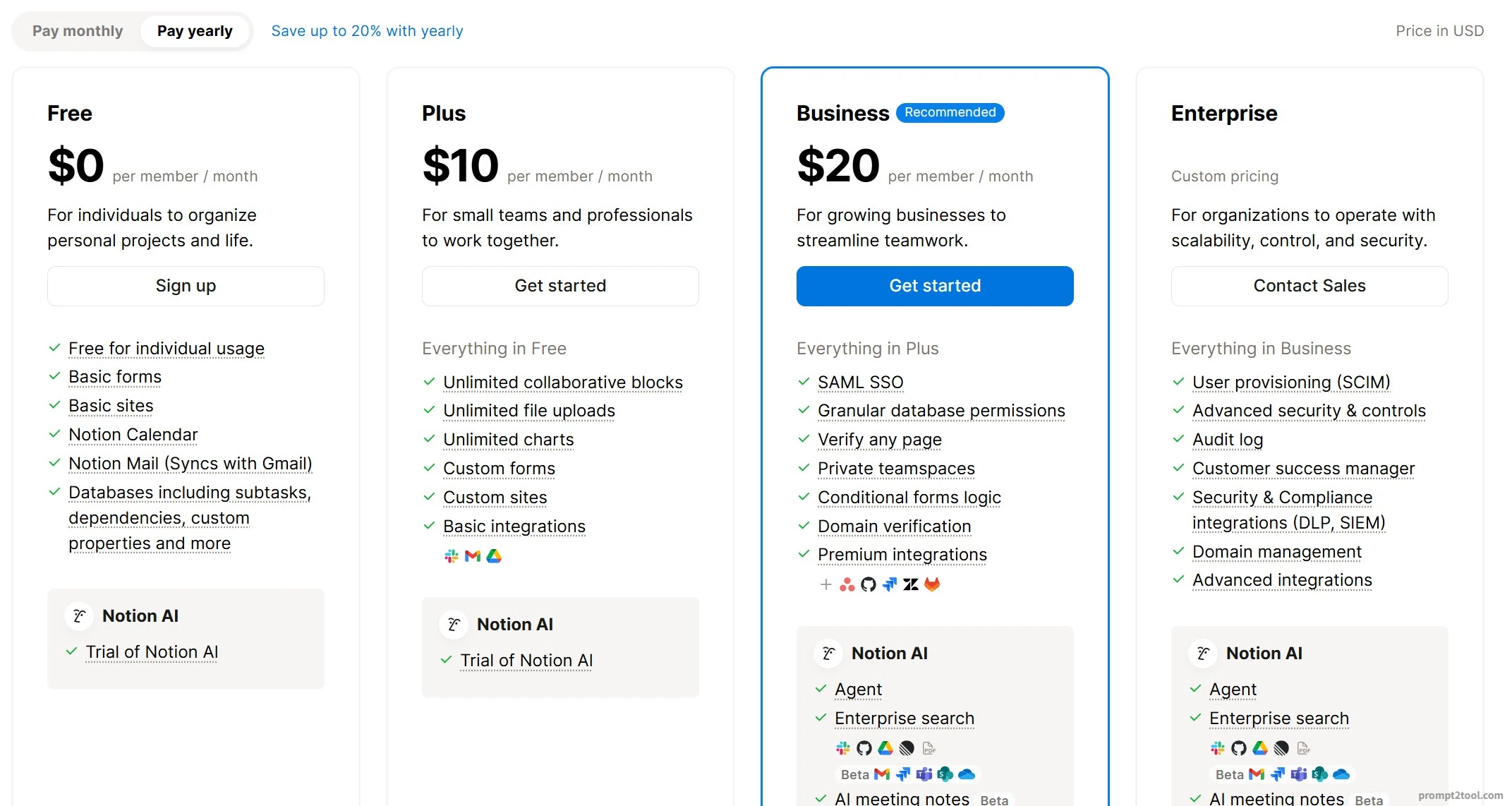Open the Unlimited collaborative blocks feature link
This screenshot has height=806, width=1512.
[563, 383]
